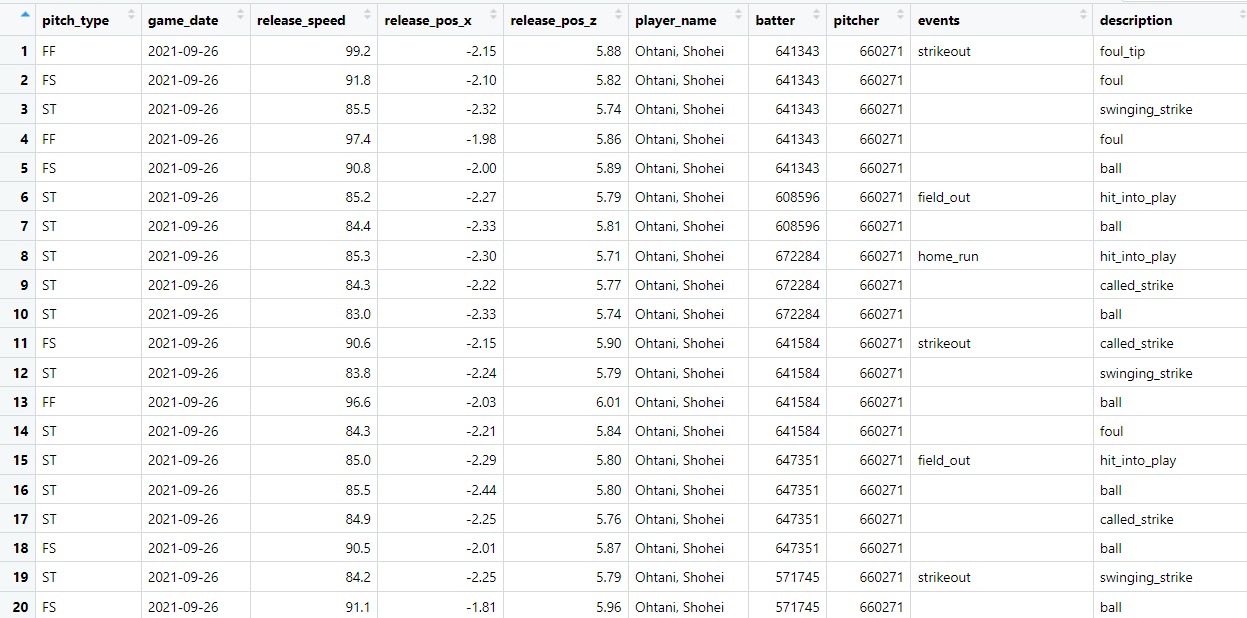Click Ohtani, Shohei in row 12

(679, 373)
